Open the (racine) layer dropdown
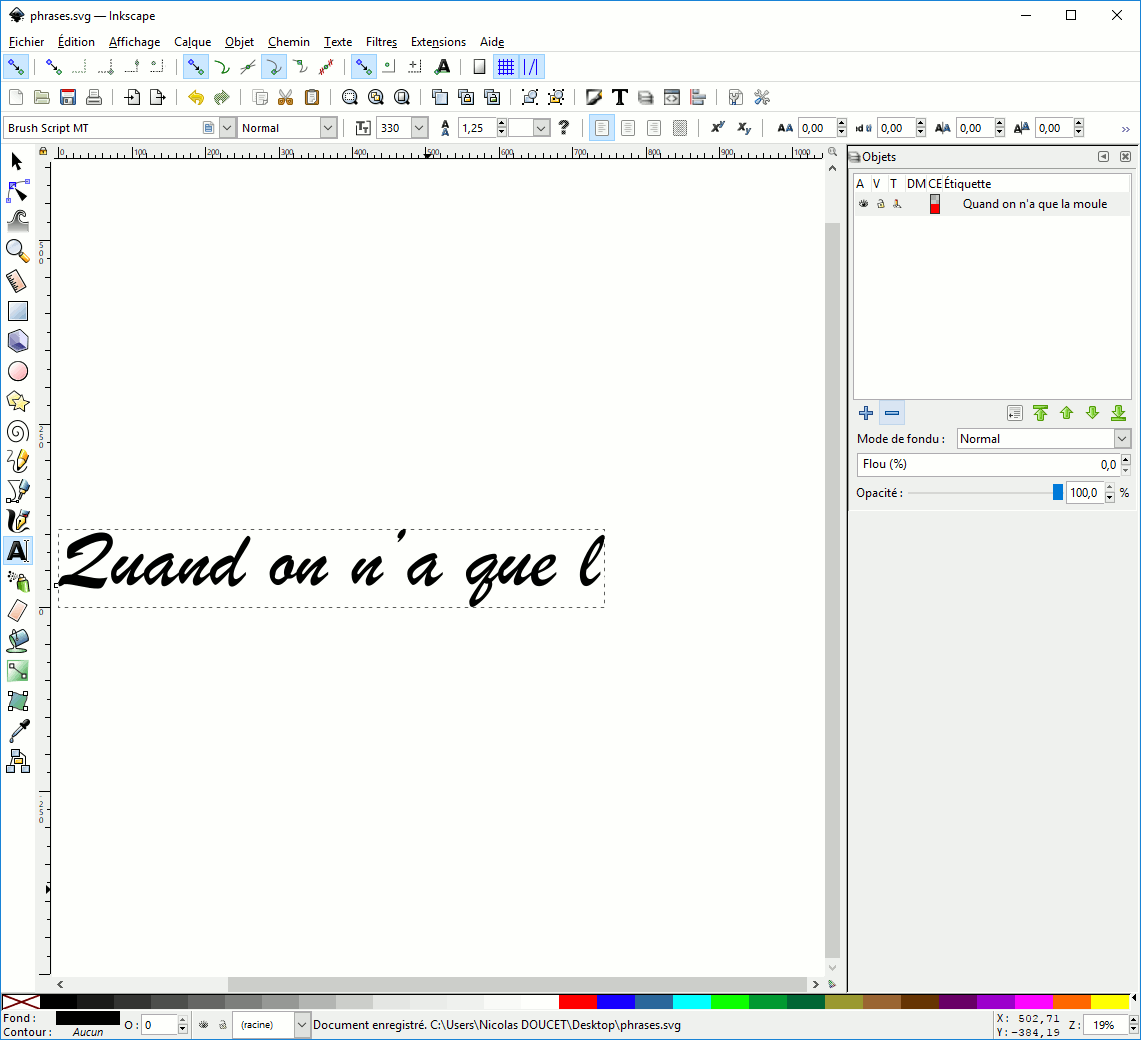The width and height of the screenshot is (1141, 1040). 301,1025
